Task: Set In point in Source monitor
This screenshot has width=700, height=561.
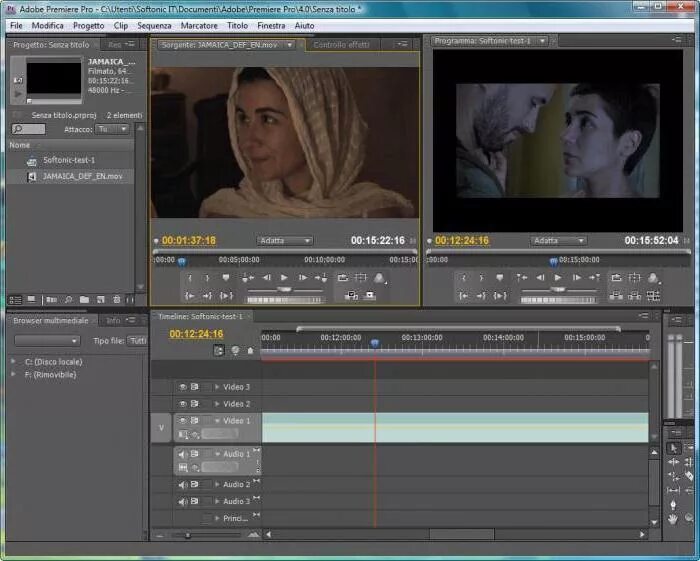Action: point(190,278)
